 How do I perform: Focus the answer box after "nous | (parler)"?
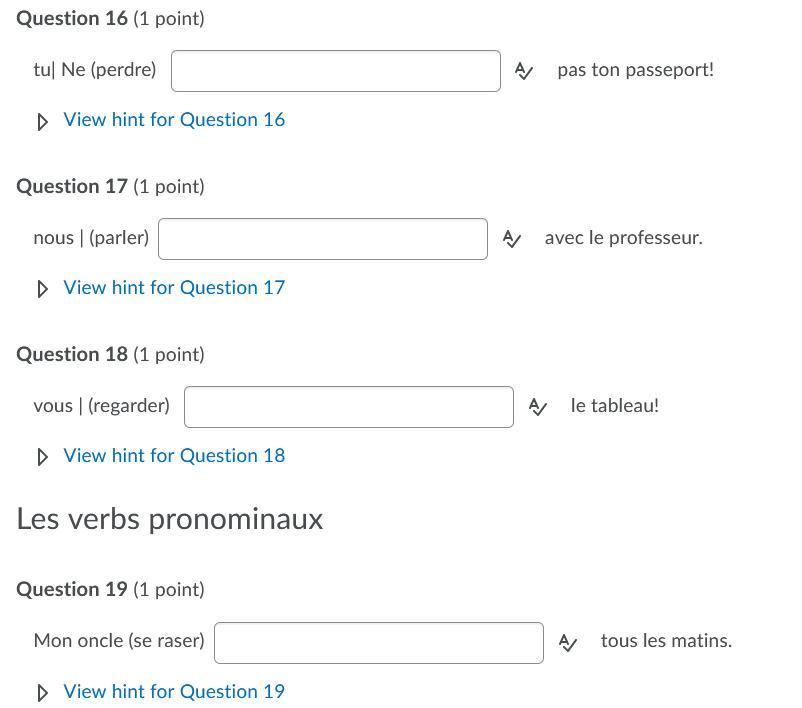pos(322,239)
